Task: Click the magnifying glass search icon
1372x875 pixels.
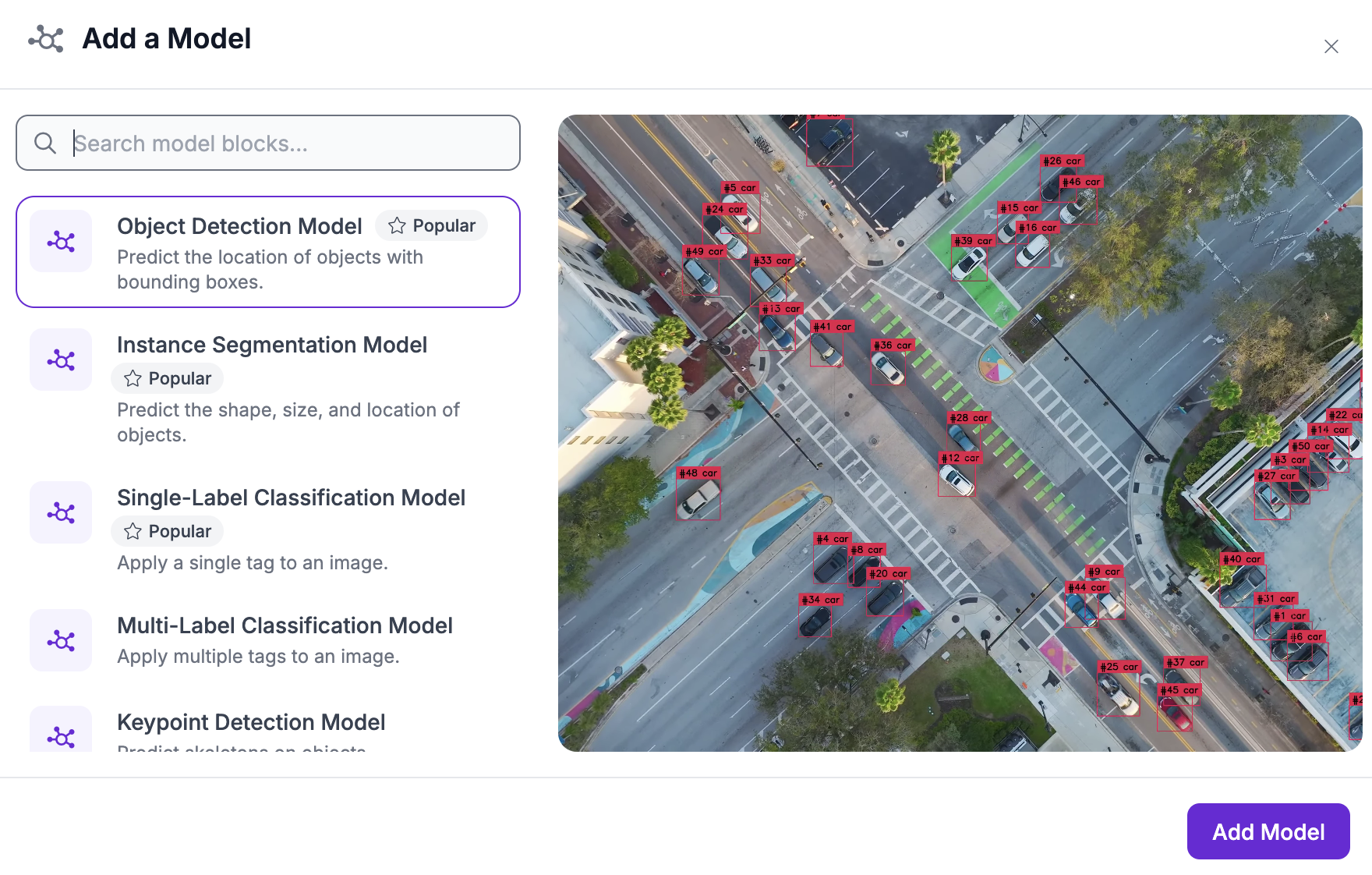Action: pyautogui.click(x=45, y=143)
